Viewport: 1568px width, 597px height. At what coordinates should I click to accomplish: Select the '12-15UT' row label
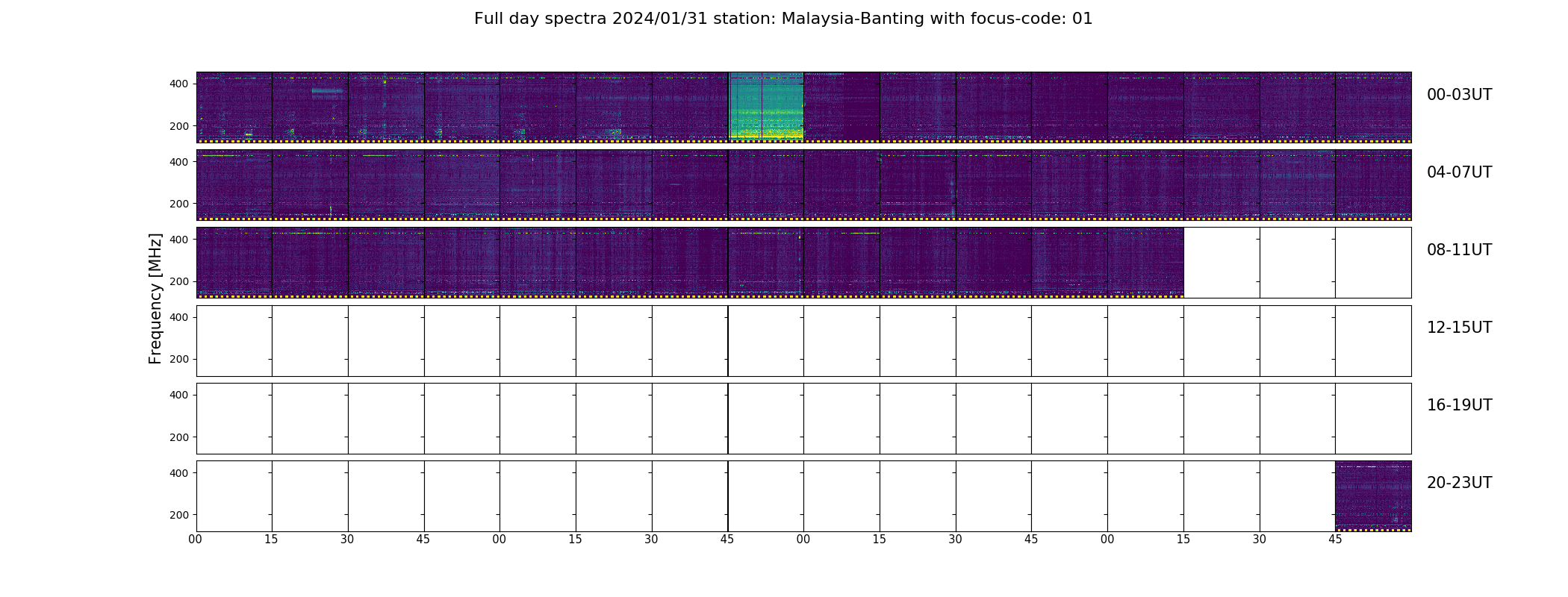[1459, 328]
